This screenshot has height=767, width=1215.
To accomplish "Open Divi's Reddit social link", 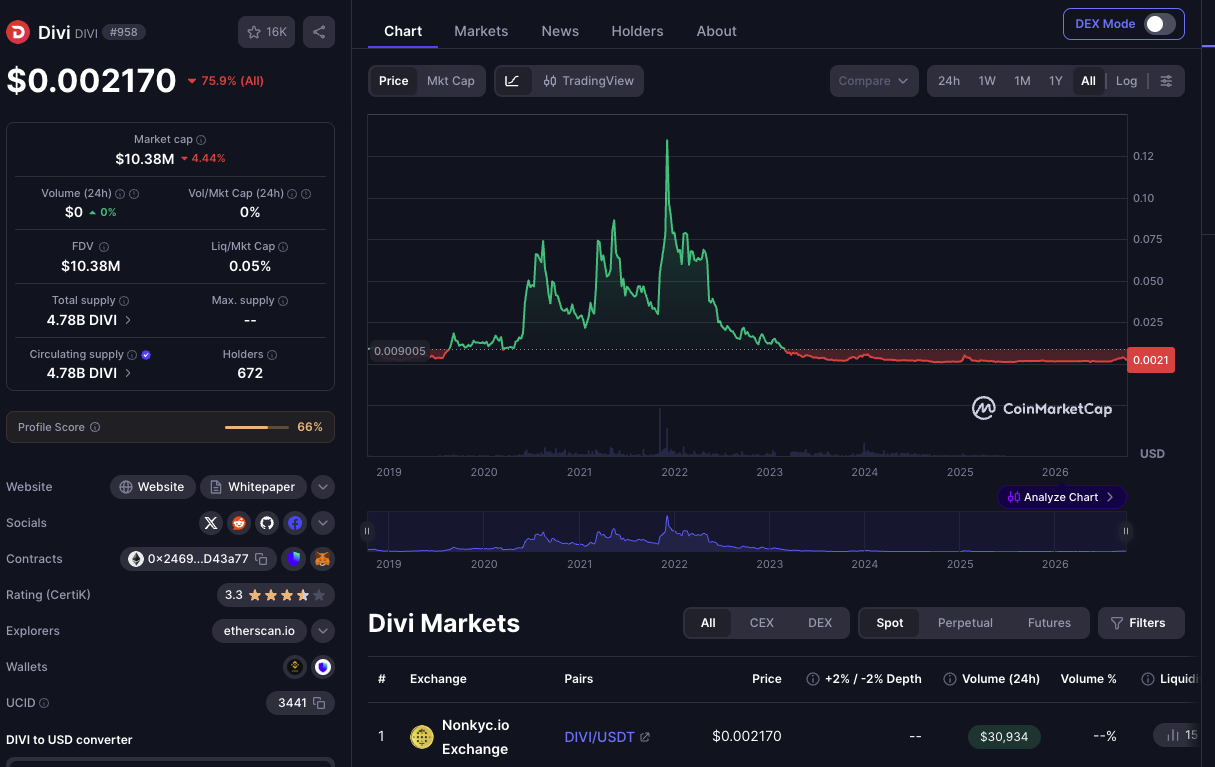I will click(x=238, y=523).
